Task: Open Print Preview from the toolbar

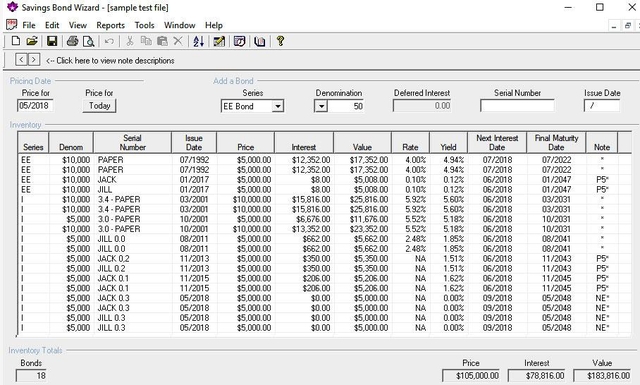Action: tap(89, 41)
